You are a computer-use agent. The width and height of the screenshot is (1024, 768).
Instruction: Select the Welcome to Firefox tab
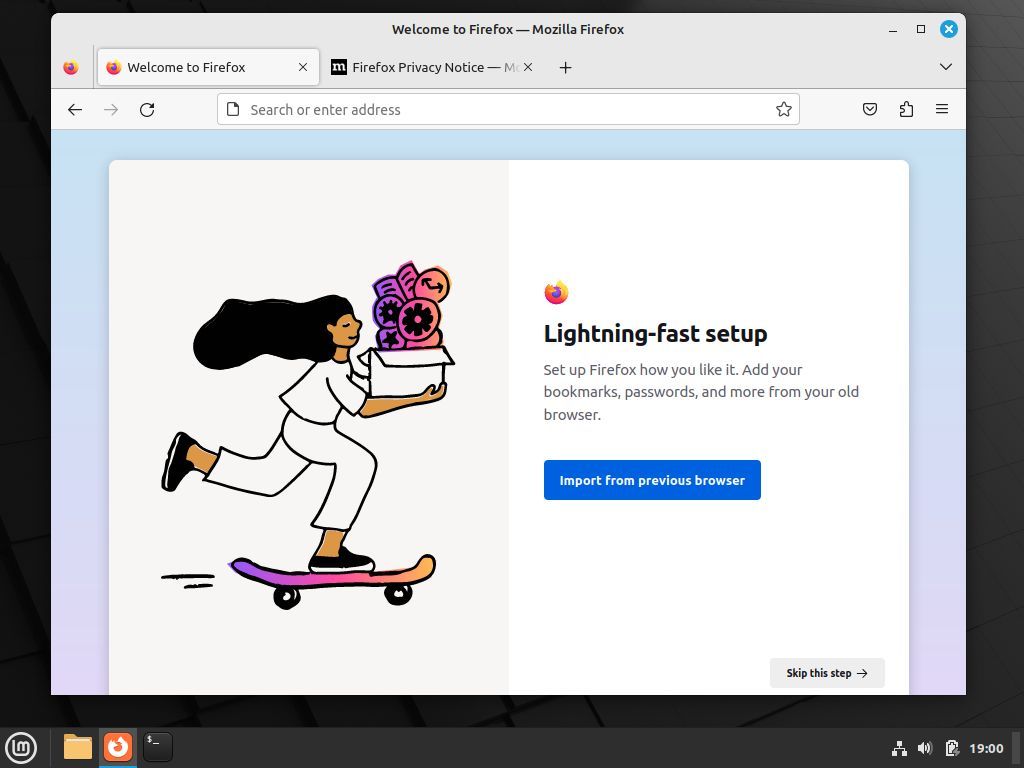tap(190, 67)
